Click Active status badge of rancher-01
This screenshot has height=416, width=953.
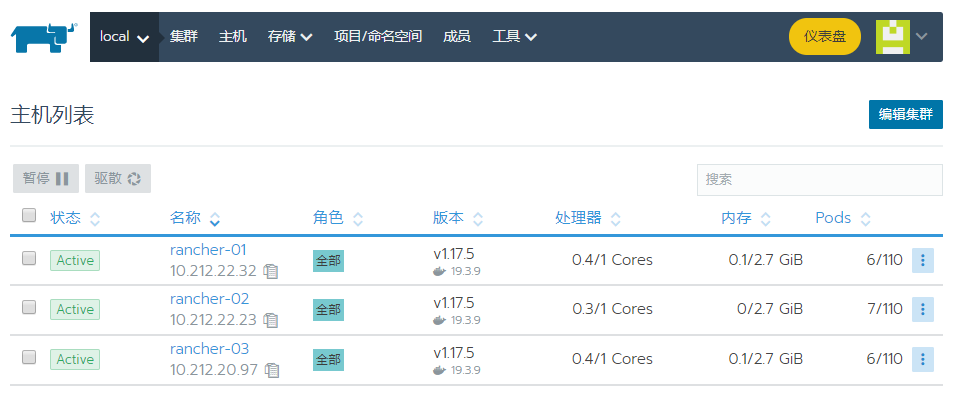75,260
